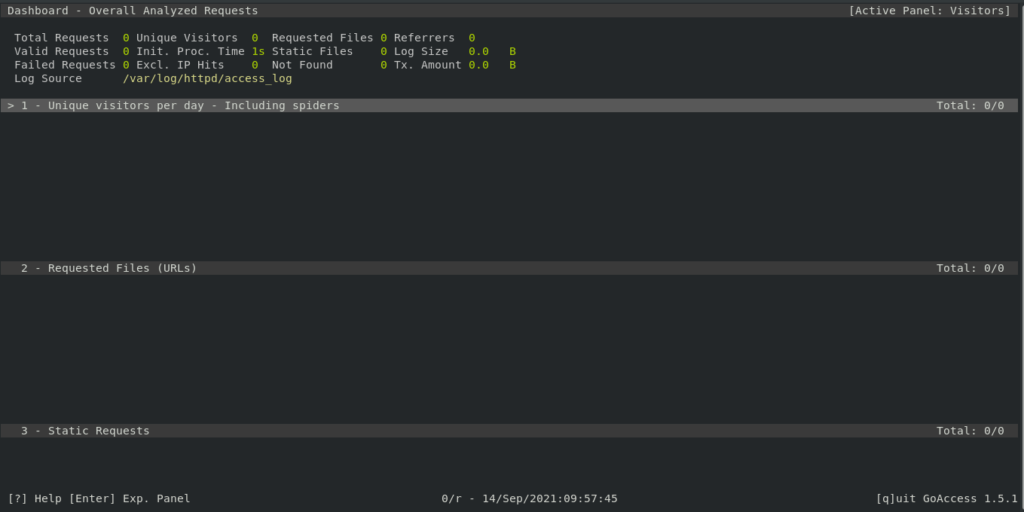Select the log source path /var/log/httpd/access_log
The width and height of the screenshot is (1024, 512).
click(207, 78)
